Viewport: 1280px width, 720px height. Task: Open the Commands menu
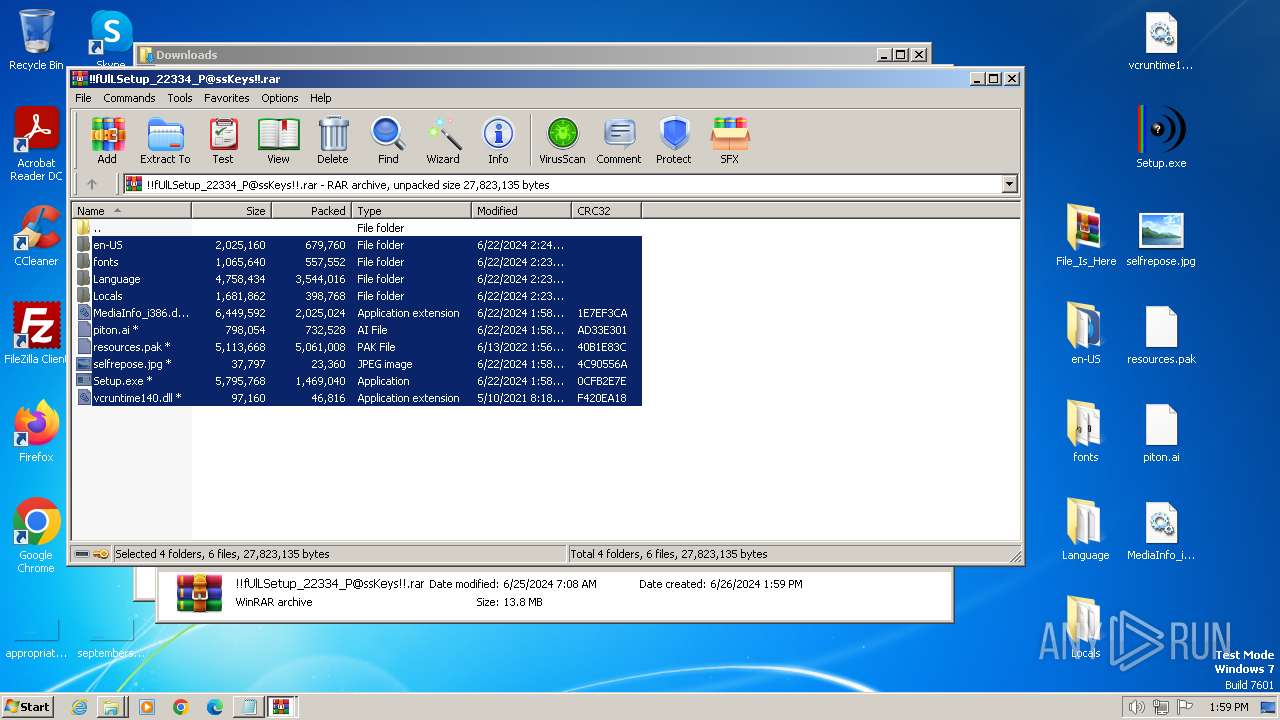click(129, 98)
